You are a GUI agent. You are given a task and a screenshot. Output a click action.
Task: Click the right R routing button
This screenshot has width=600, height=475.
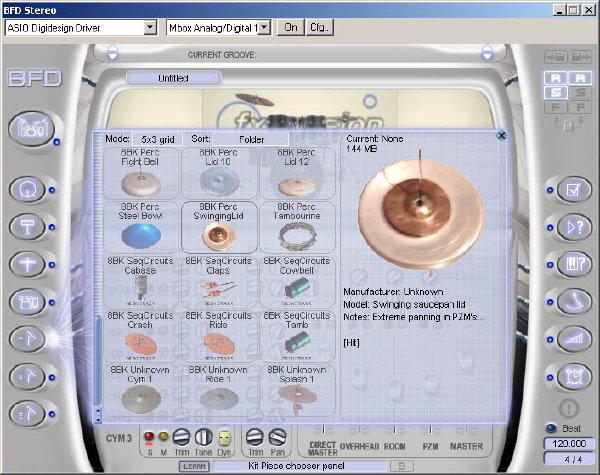[580, 78]
